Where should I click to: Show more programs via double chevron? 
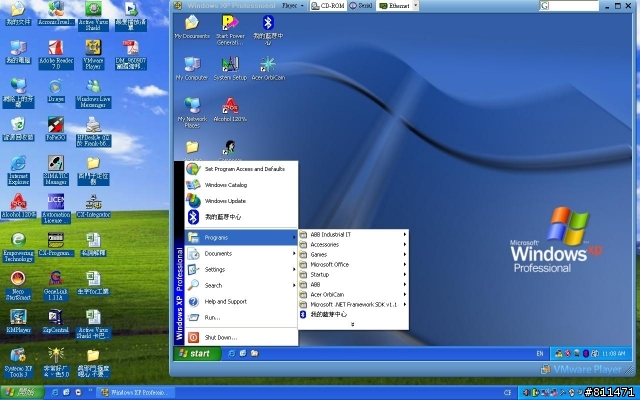pos(353,324)
